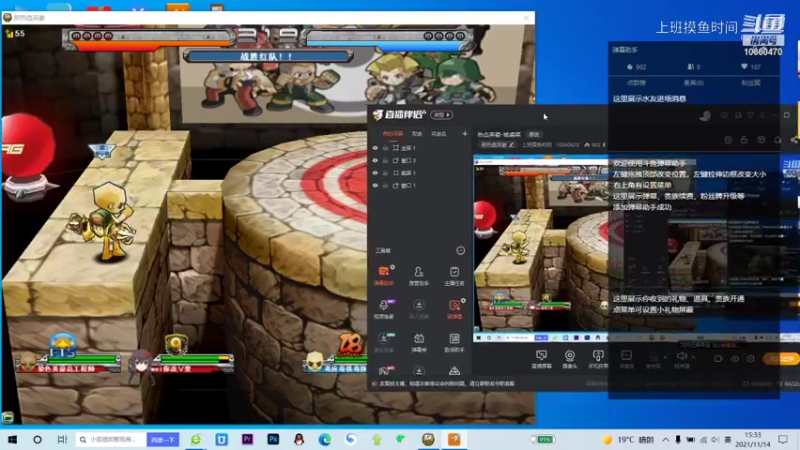
Task: Open the 房管助手 tool icon
Action: tap(418, 276)
